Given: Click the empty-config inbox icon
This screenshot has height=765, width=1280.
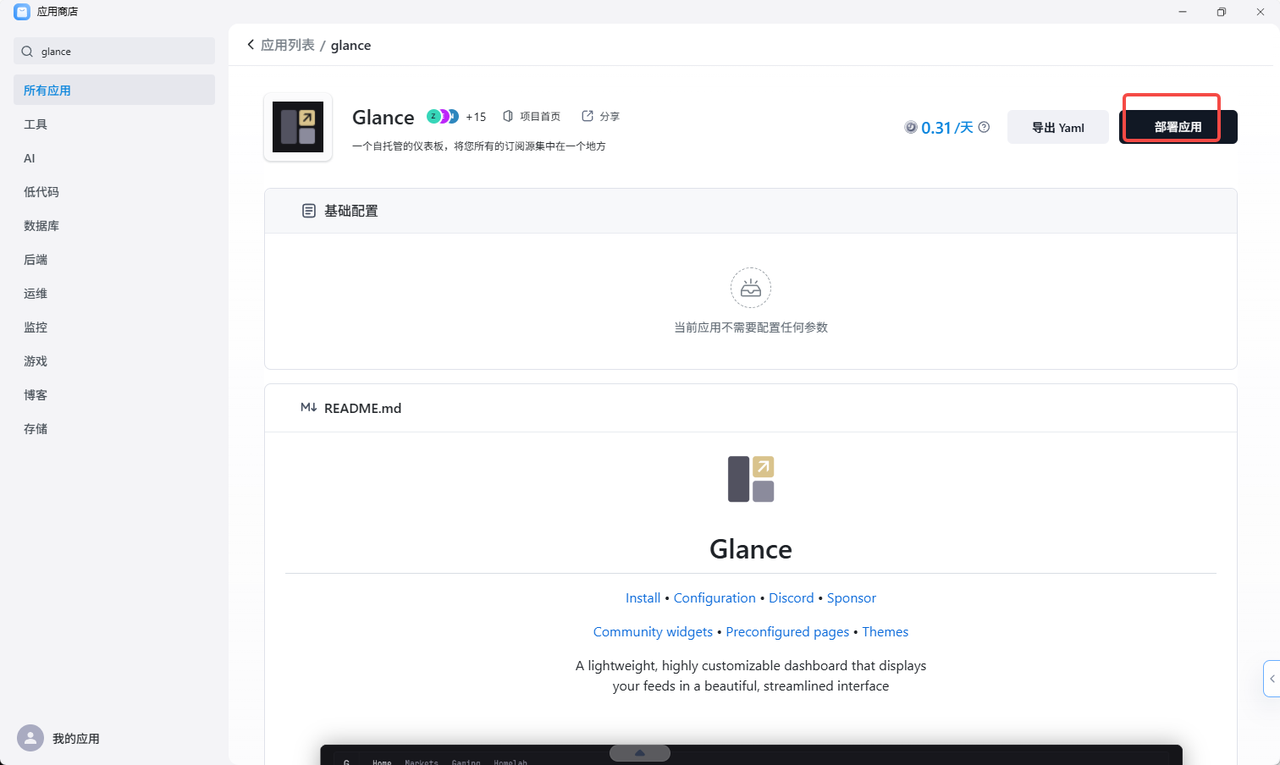Looking at the screenshot, I should [x=751, y=288].
